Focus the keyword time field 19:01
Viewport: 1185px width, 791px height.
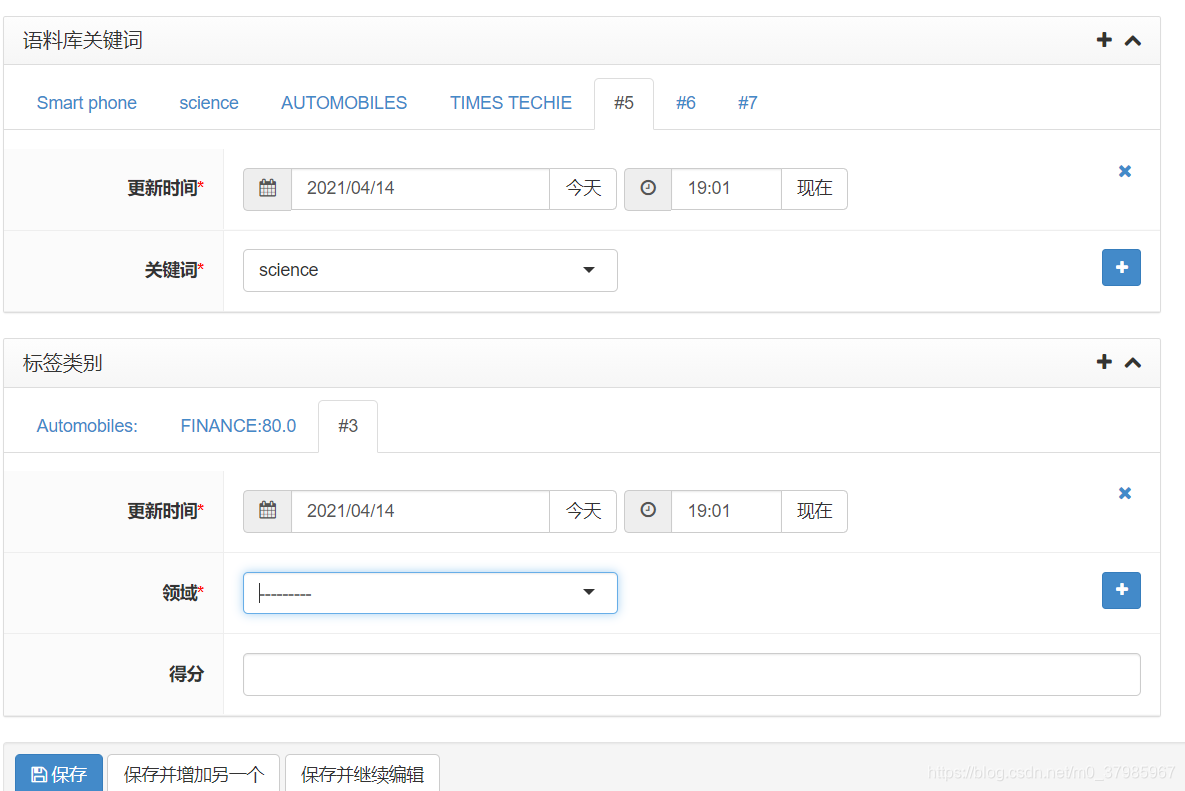point(726,189)
